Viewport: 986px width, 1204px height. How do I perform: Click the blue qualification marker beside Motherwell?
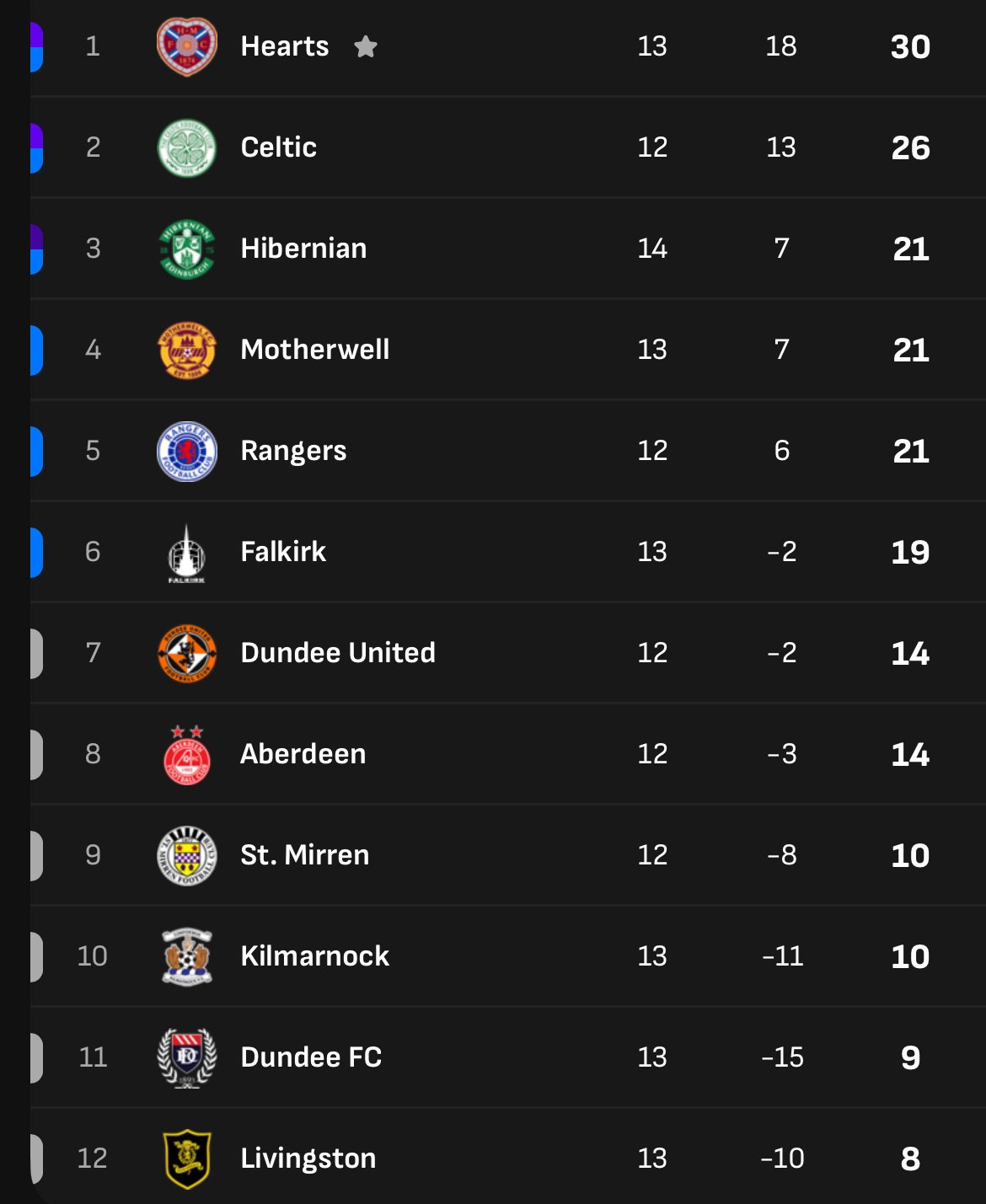point(36,350)
